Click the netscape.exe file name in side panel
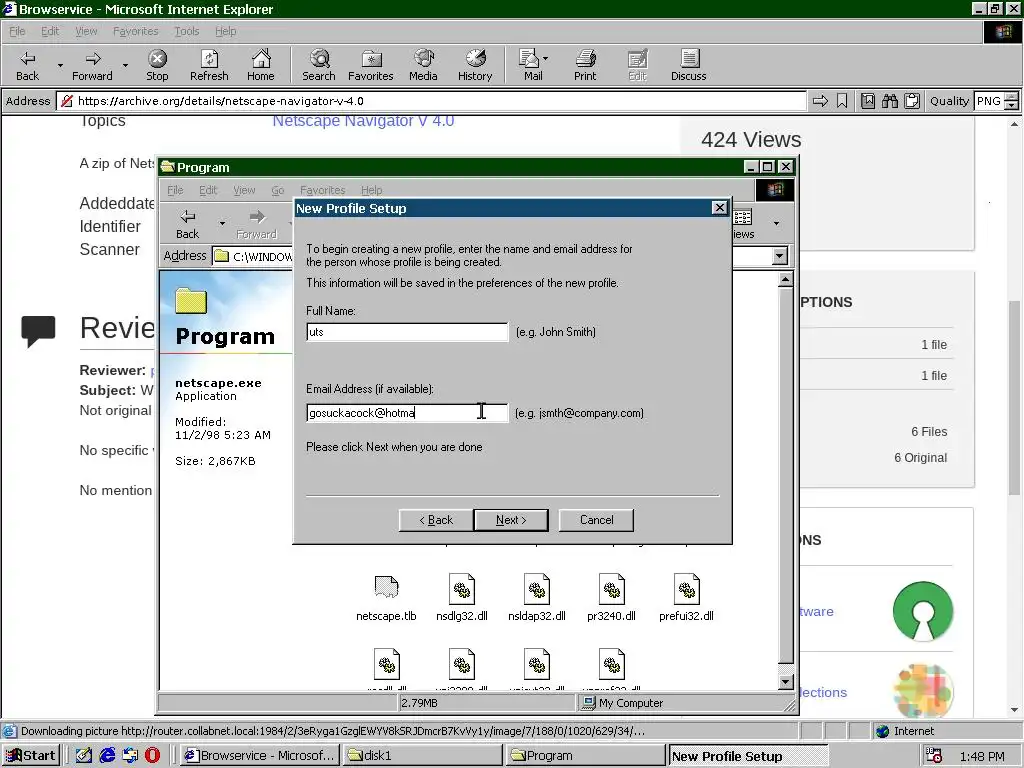Viewport: 1024px width, 768px height. 218,383
